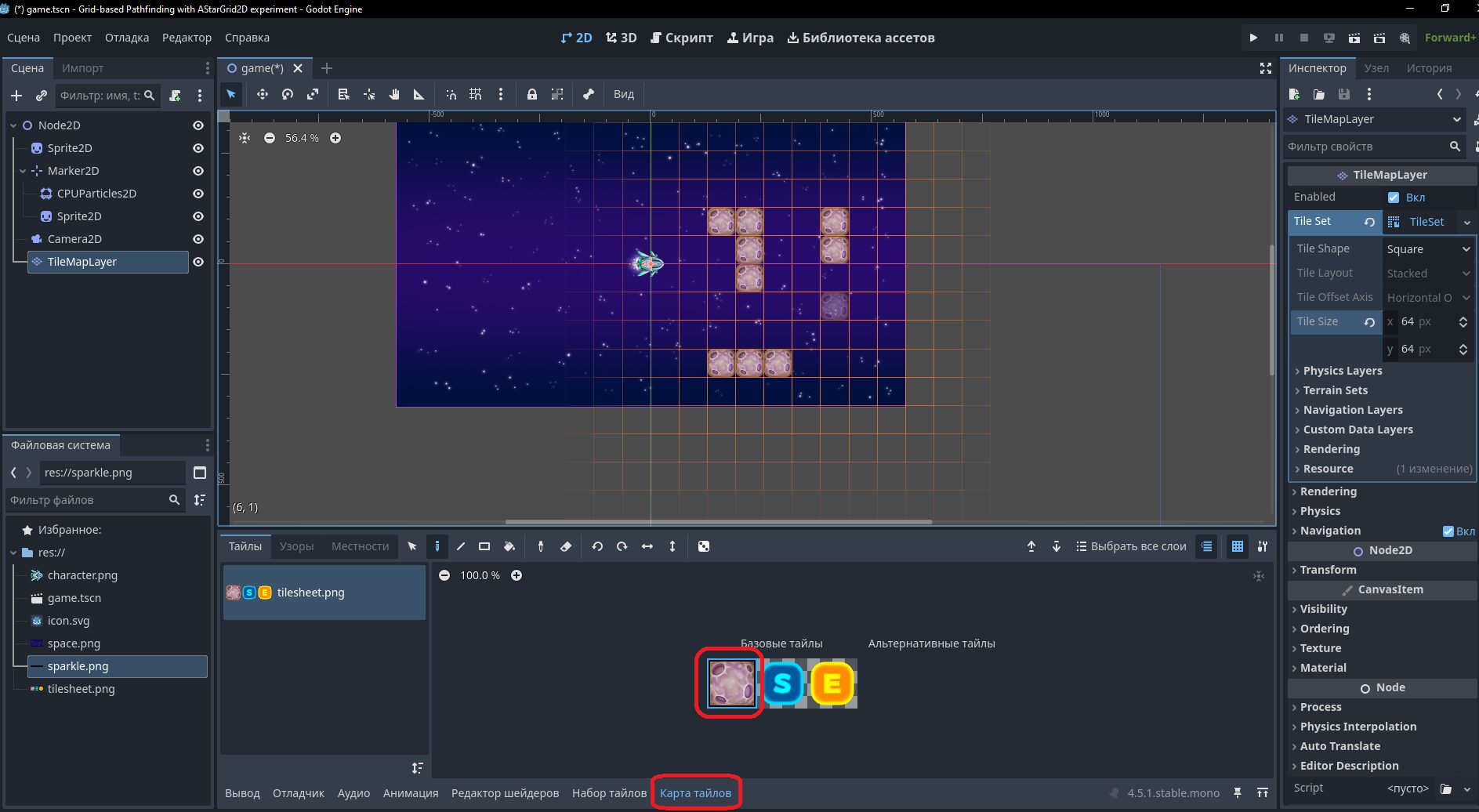The width and height of the screenshot is (1479, 812).
Task: Hide the TileMapLayer node
Action: pos(198,262)
